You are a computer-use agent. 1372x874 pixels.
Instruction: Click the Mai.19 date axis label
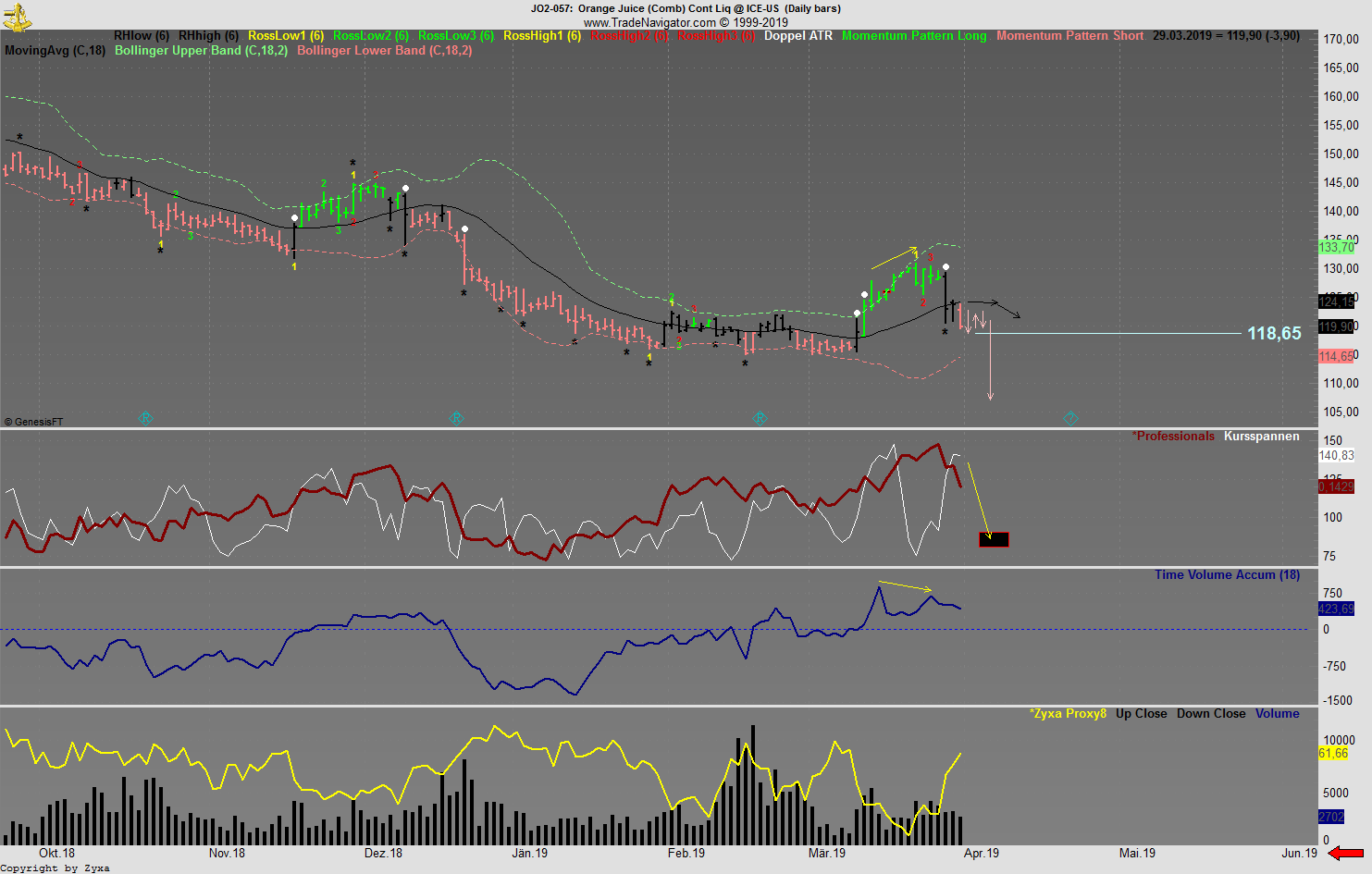coord(1137,853)
